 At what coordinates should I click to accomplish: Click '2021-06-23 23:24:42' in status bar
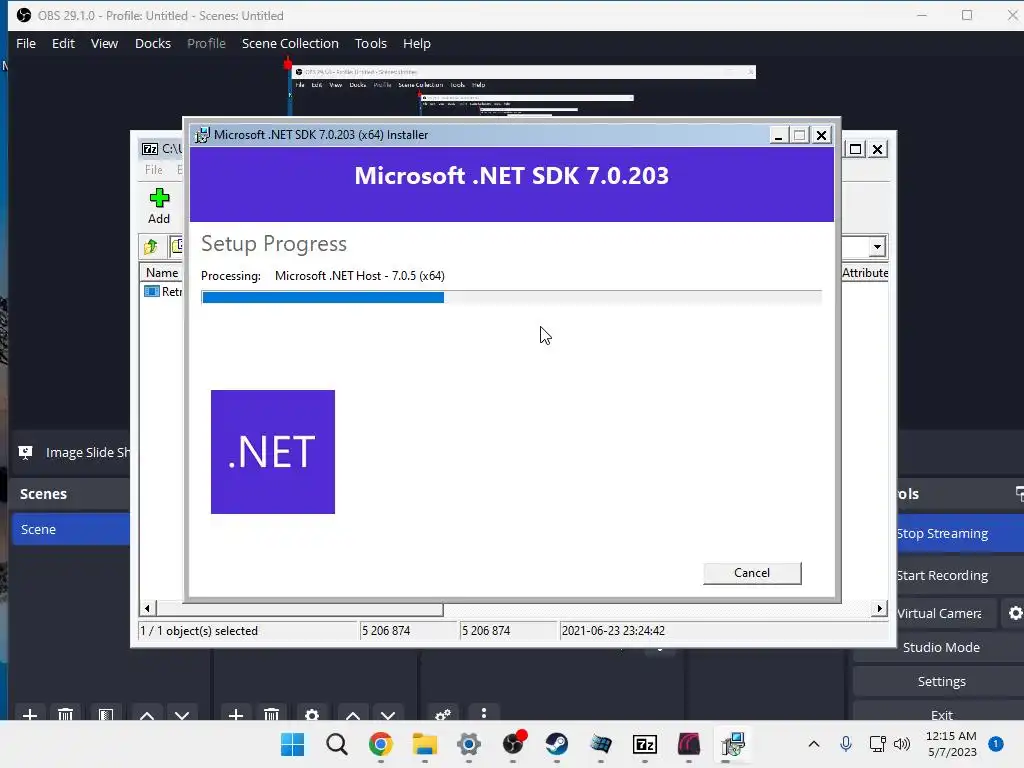[613, 631]
